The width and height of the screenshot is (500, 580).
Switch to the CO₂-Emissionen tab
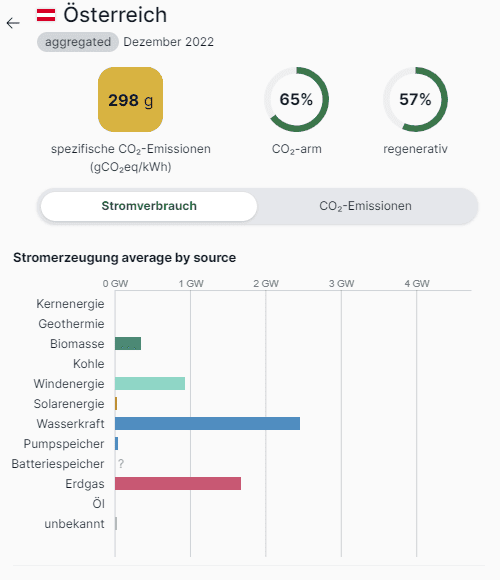365,206
